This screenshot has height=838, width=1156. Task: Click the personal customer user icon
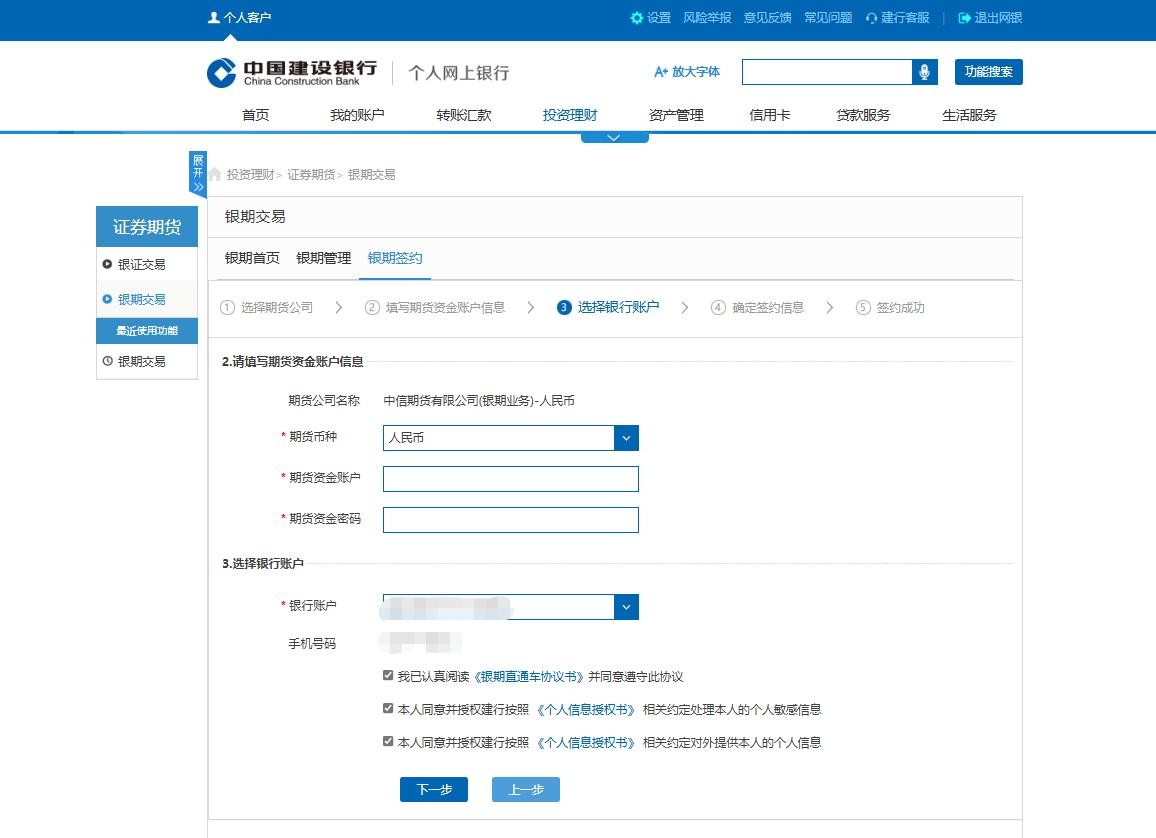pos(214,17)
